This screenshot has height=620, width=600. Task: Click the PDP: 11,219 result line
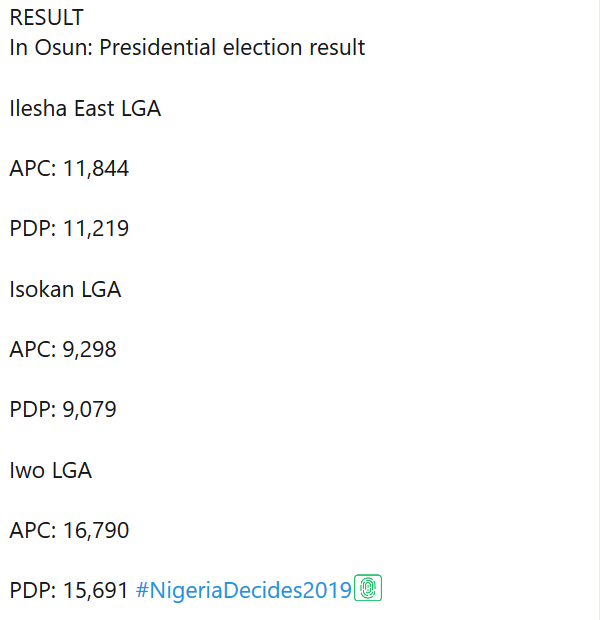tap(69, 229)
